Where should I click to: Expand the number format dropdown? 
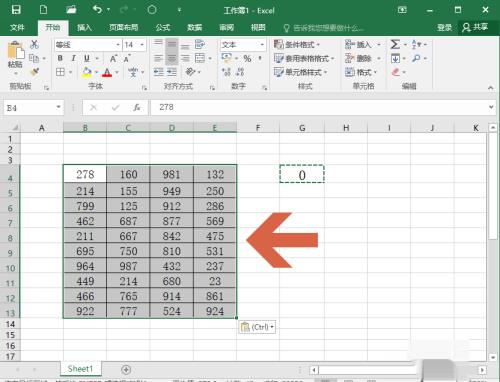click(x=262, y=45)
